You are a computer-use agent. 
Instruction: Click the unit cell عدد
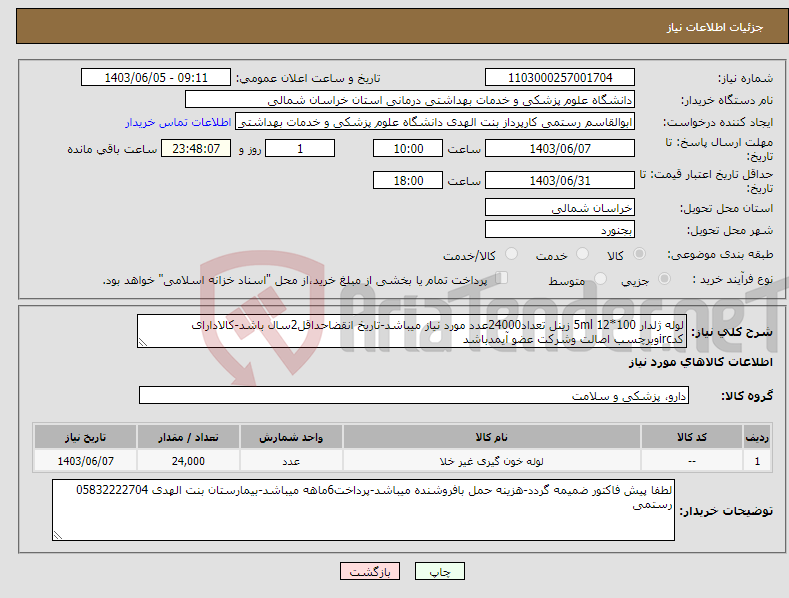(x=291, y=461)
